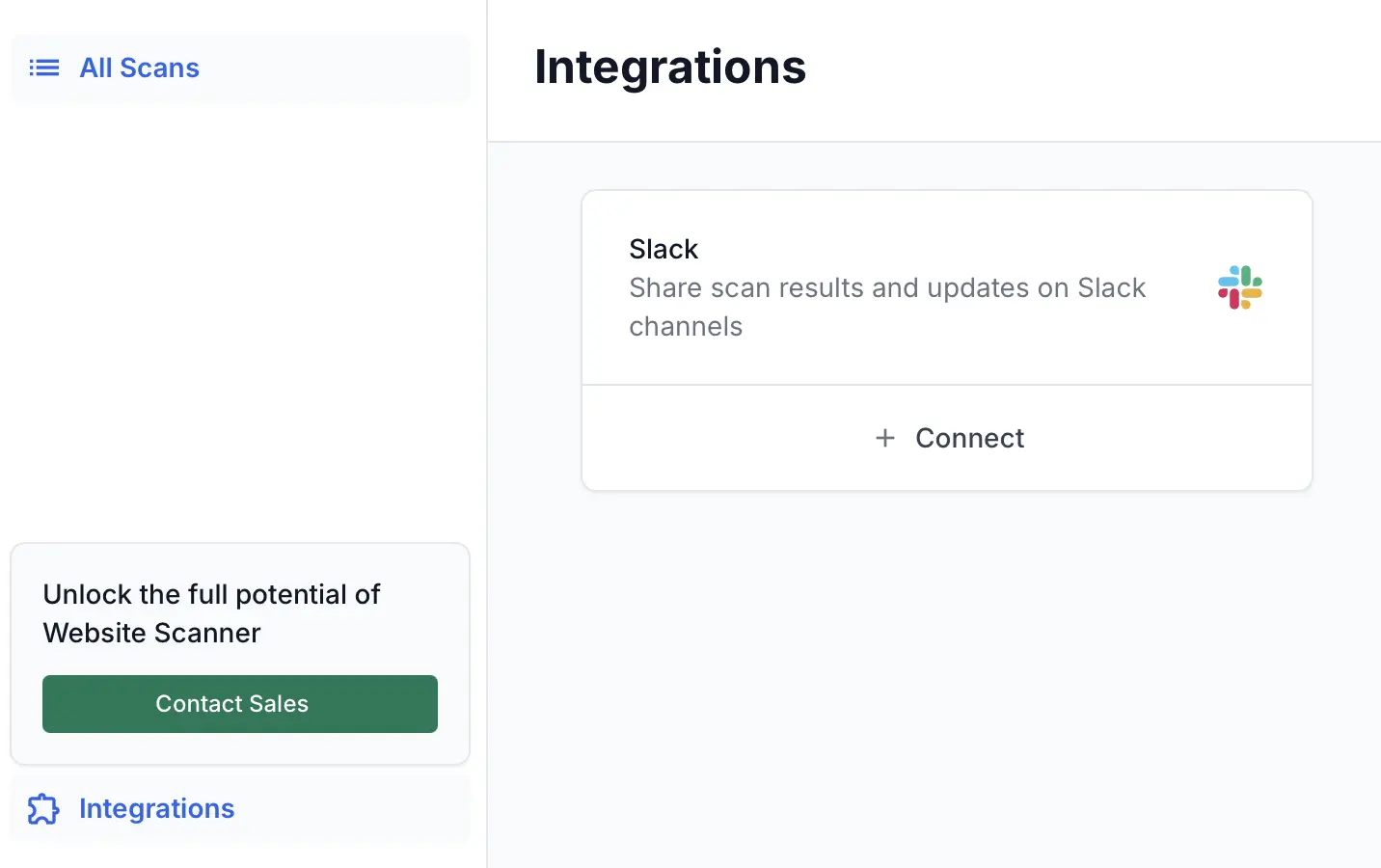Select the Slack integration card

946,287
